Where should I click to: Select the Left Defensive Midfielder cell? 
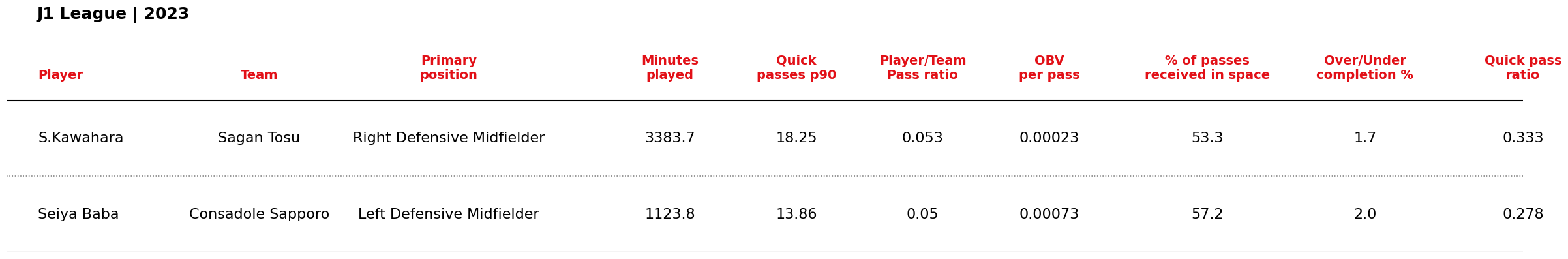449,215
